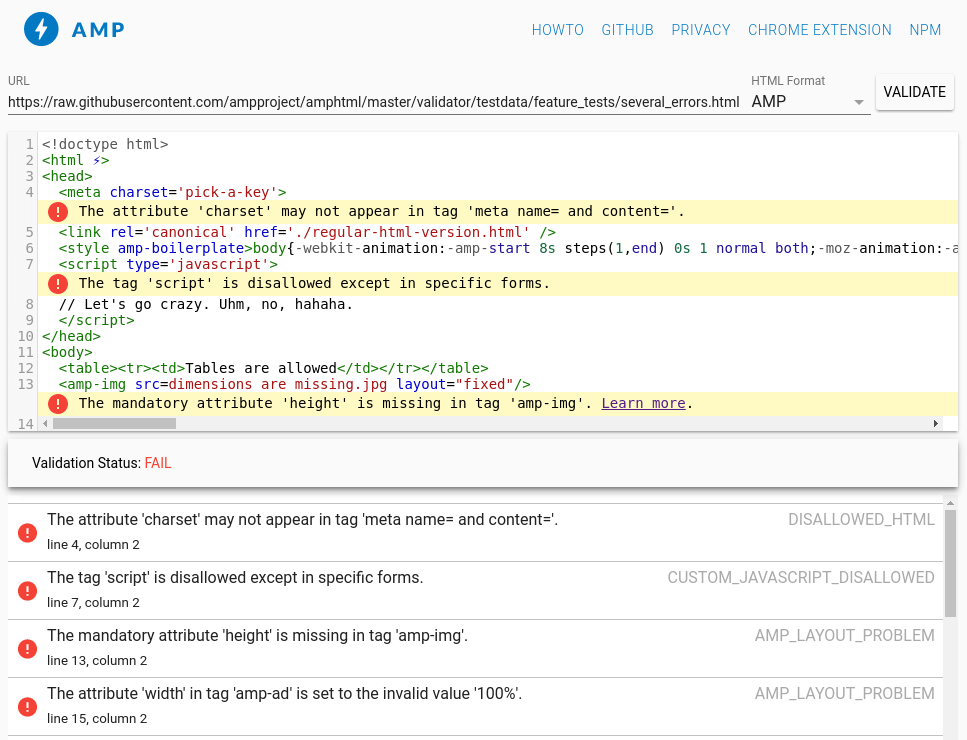Open the HOWTO navigation link

point(557,30)
